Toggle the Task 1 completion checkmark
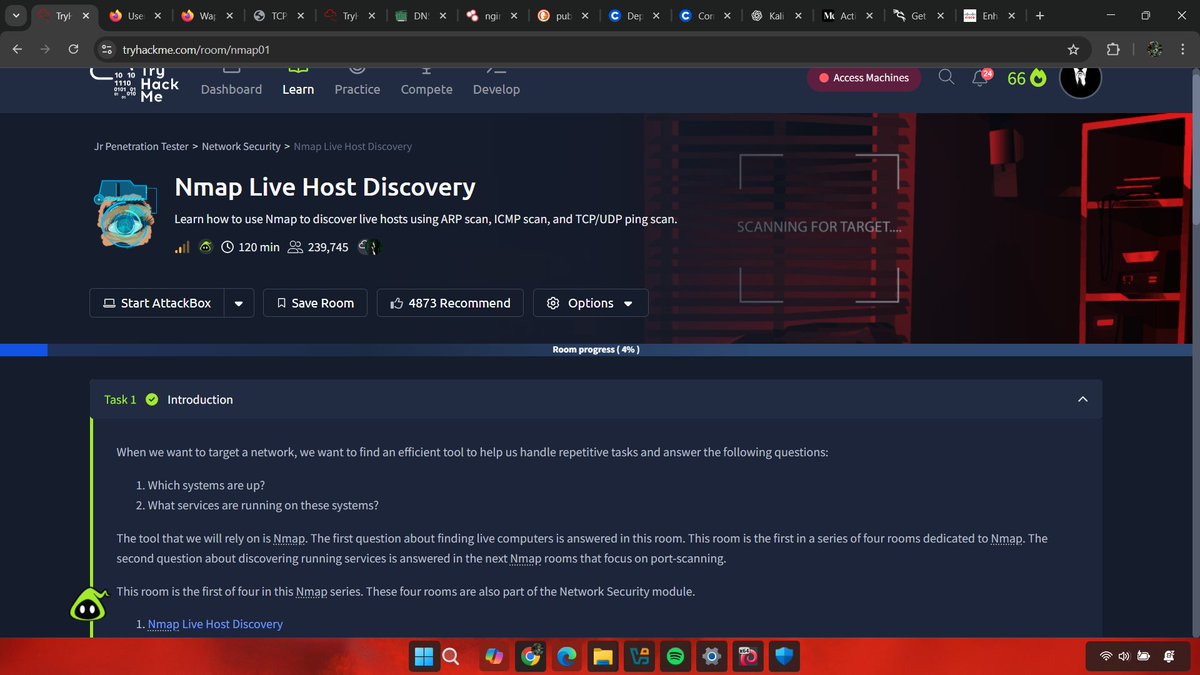Image resolution: width=1200 pixels, height=675 pixels. tap(150, 398)
